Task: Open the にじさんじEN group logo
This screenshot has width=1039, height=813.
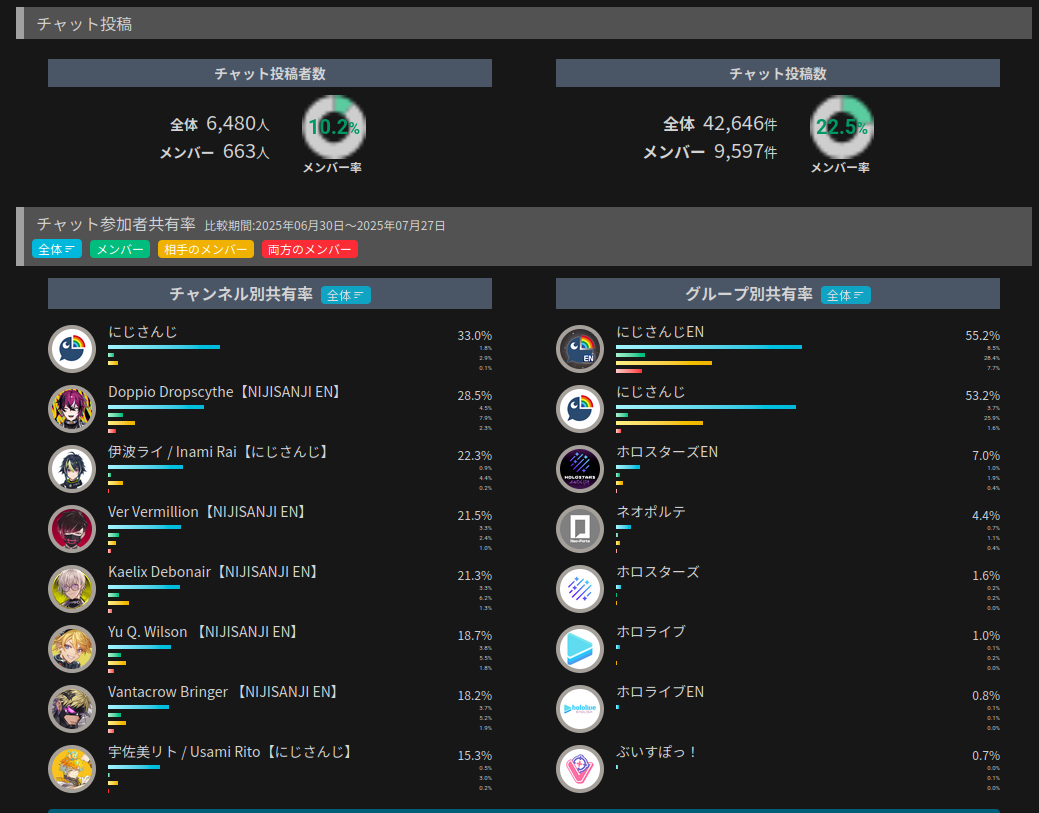Action: [580, 349]
